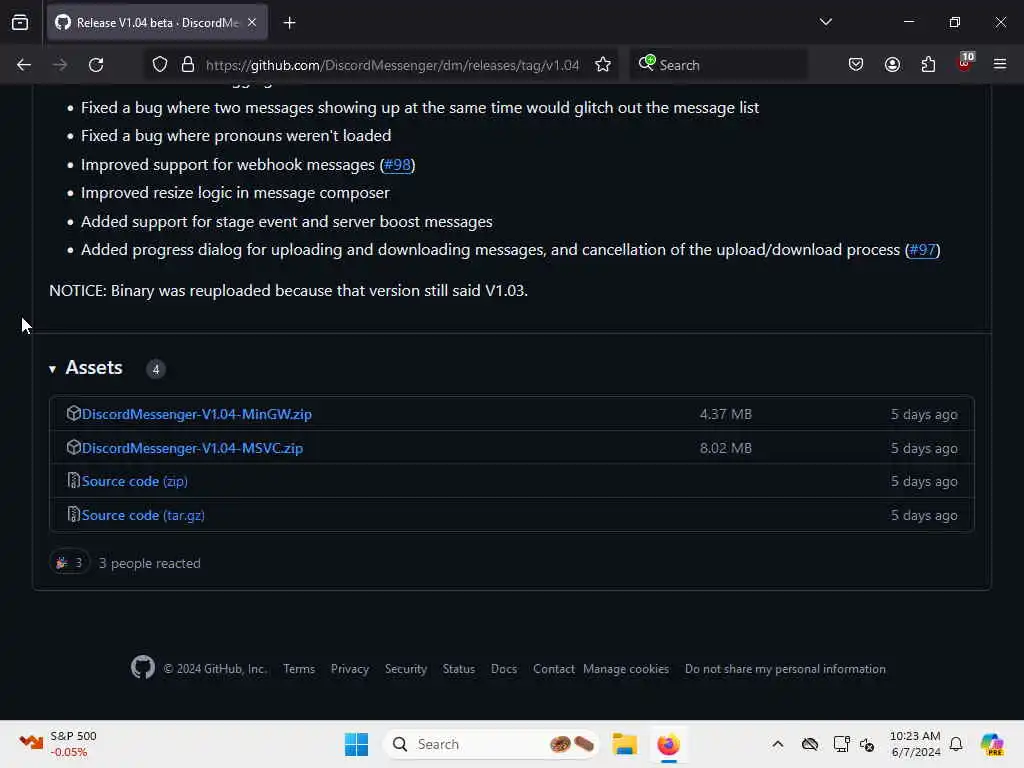The height and width of the screenshot is (768, 1024).
Task: Open the Firefox account icon
Action: [x=892, y=65]
